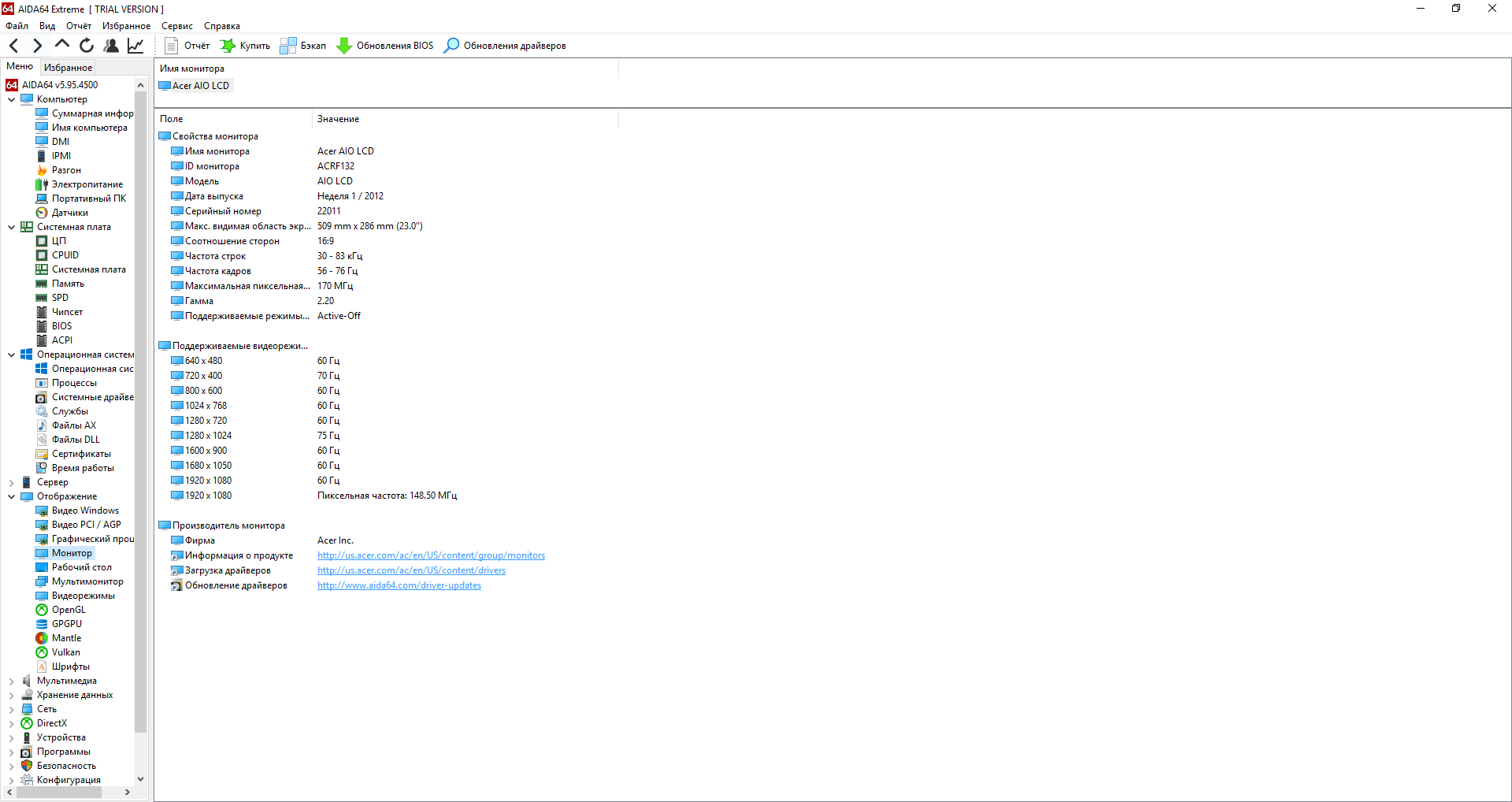Click the Поле column header
1512x802 pixels.
pyautogui.click(x=234, y=119)
